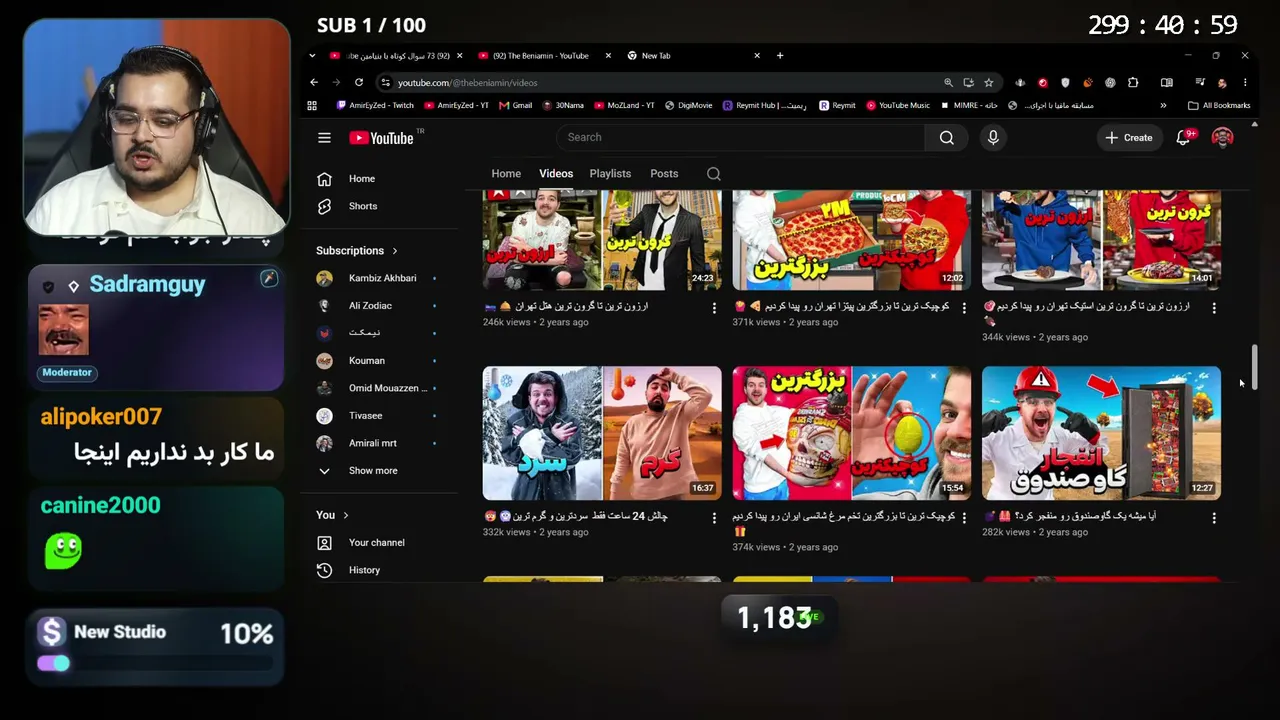Viewport: 1280px width, 720px height.
Task: Open the 24:23 hotel video thumbnail
Action: pyautogui.click(x=602, y=240)
